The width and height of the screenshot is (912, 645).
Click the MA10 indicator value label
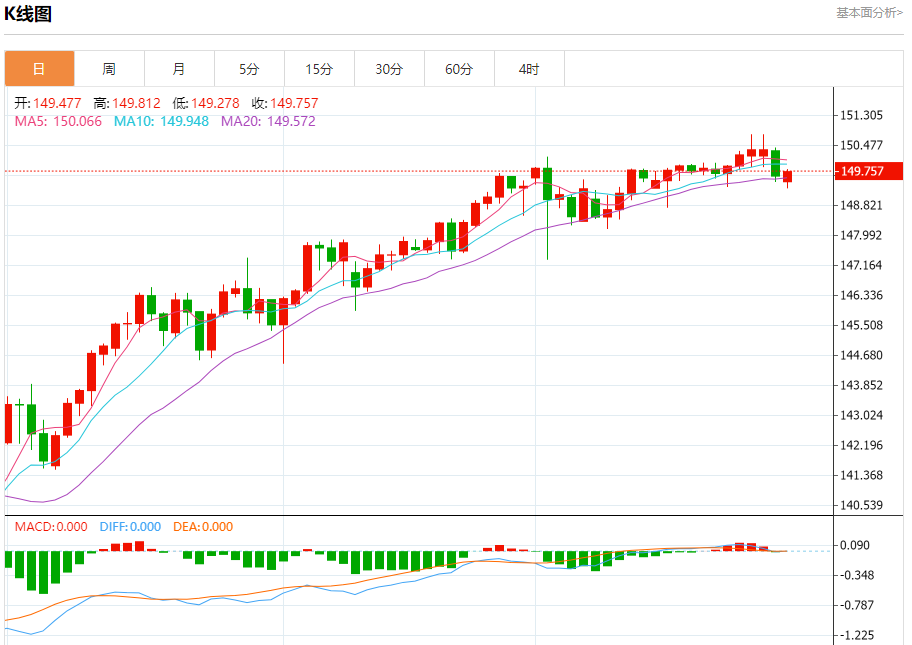tap(161, 121)
